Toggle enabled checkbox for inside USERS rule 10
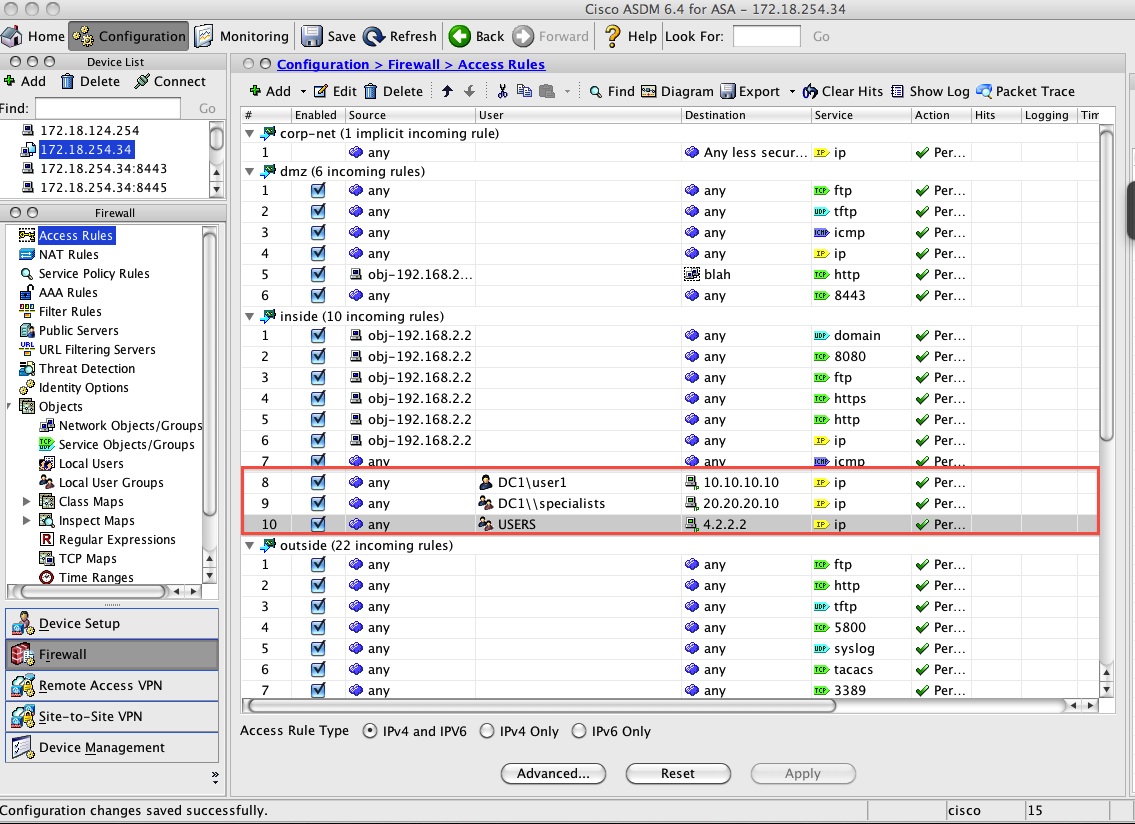The height and width of the screenshot is (824, 1135). [x=318, y=524]
